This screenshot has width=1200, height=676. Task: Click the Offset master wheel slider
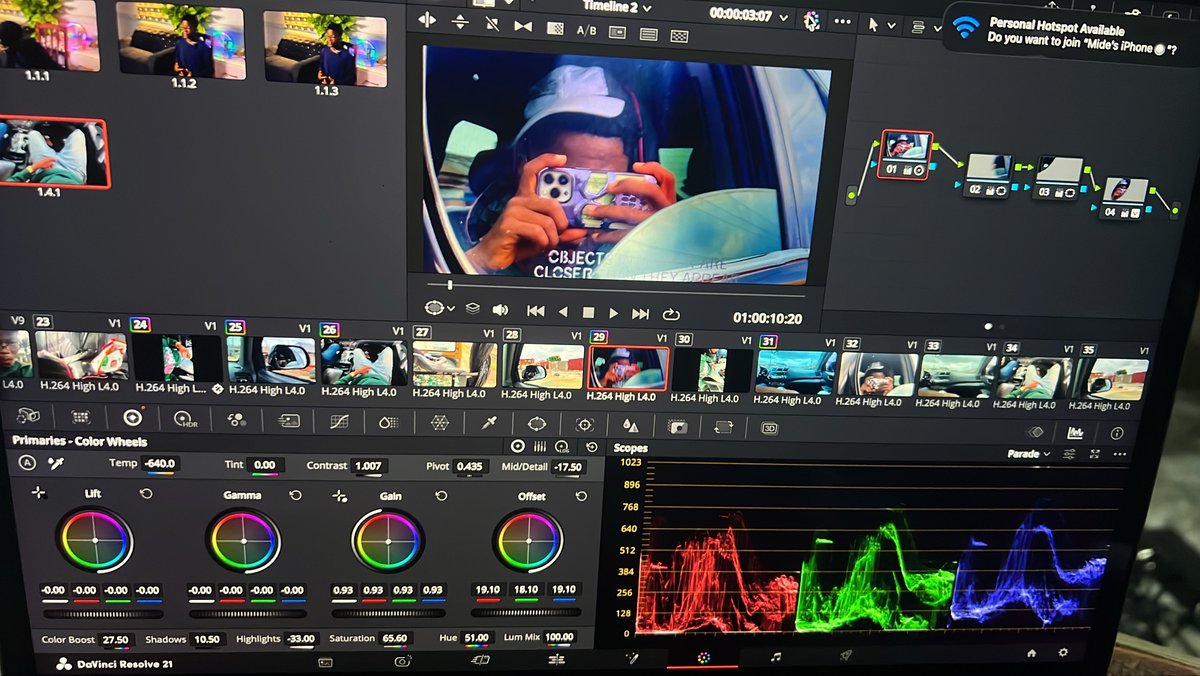pyautogui.click(x=525, y=611)
